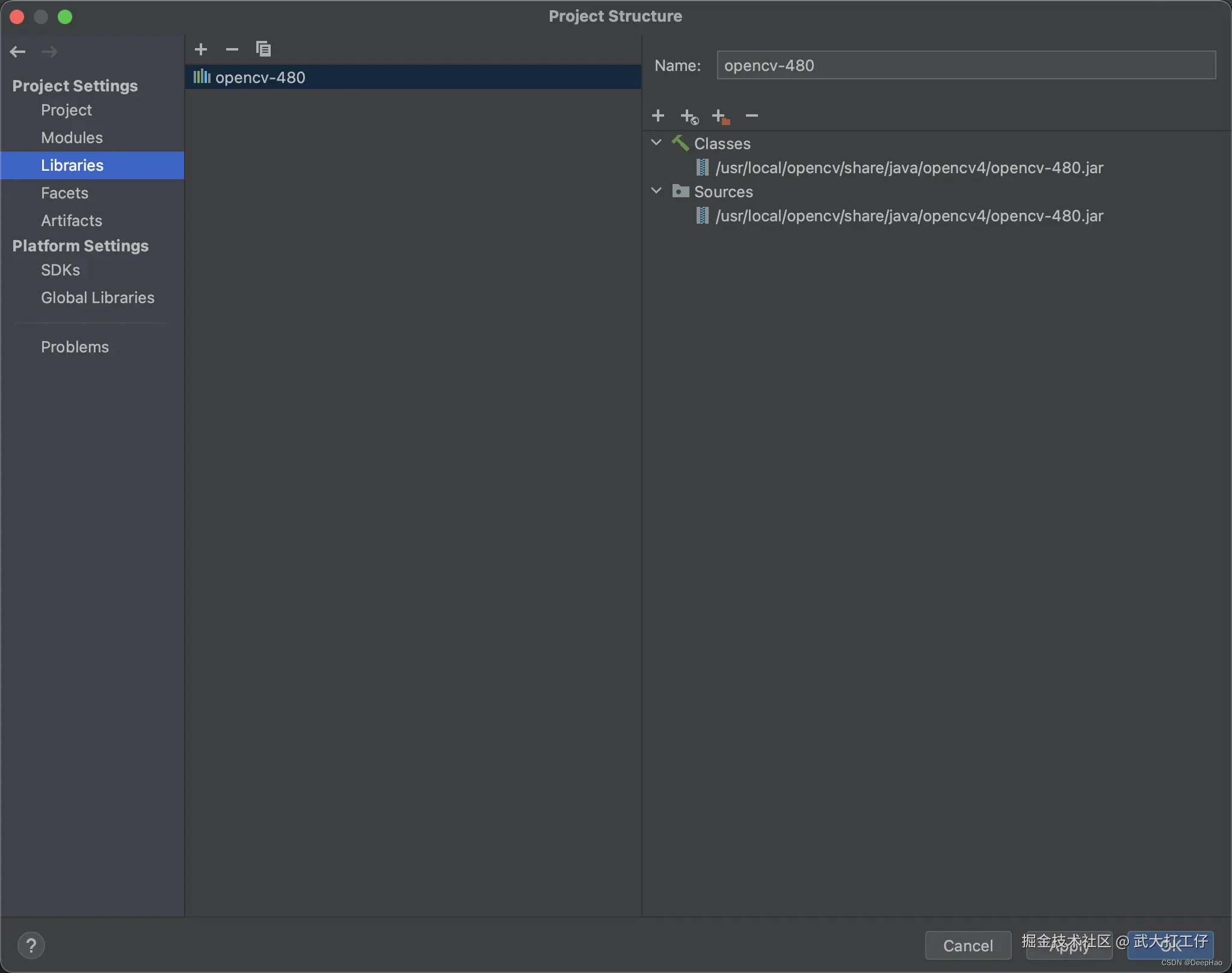The width and height of the screenshot is (1232, 973).
Task: Click the remove root minus icon
Action: 751,115
